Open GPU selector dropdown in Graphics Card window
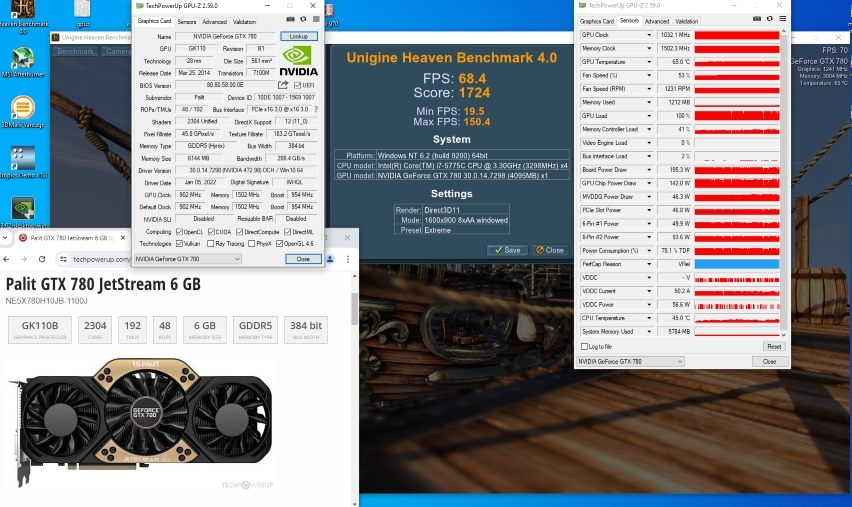The image size is (852, 507). [x=187, y=259]
